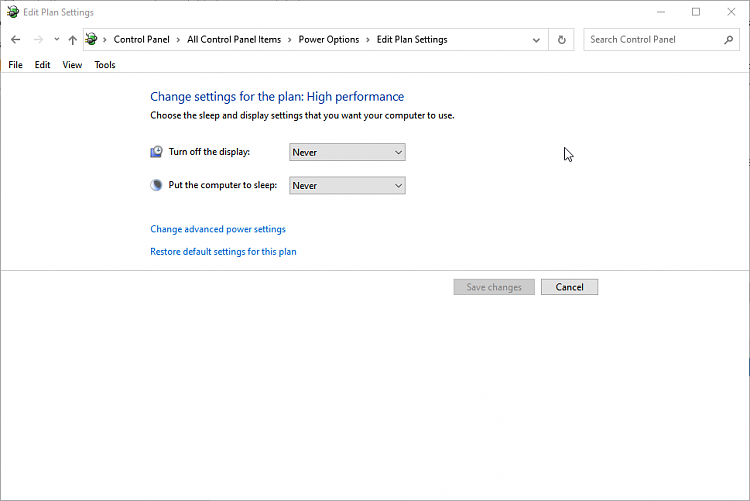The width and height of the screenshot is (750, 501).
Task: Open the File menu
Action: click(15, 65)
